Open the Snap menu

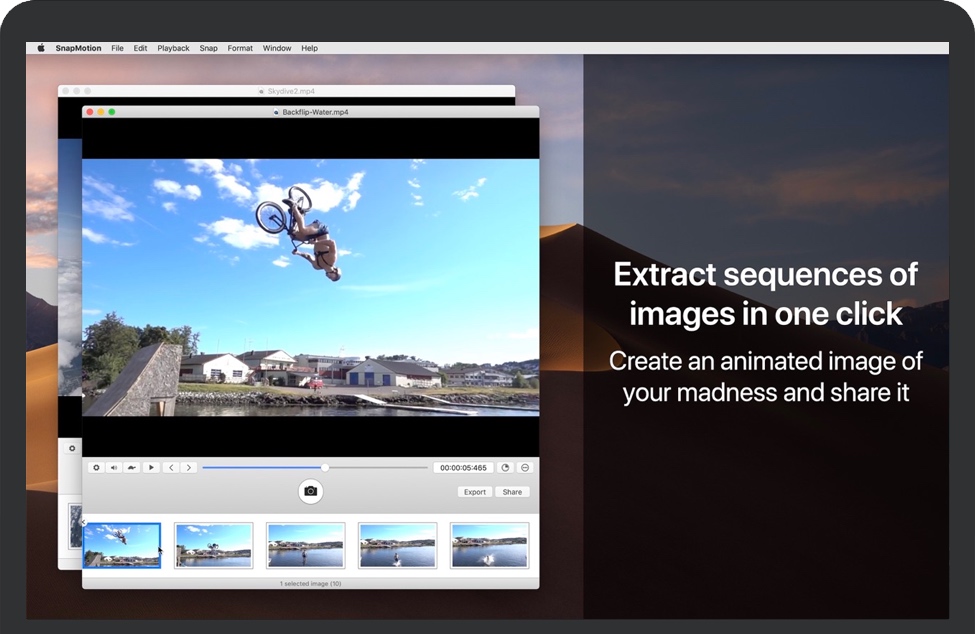tap(208, 48)
